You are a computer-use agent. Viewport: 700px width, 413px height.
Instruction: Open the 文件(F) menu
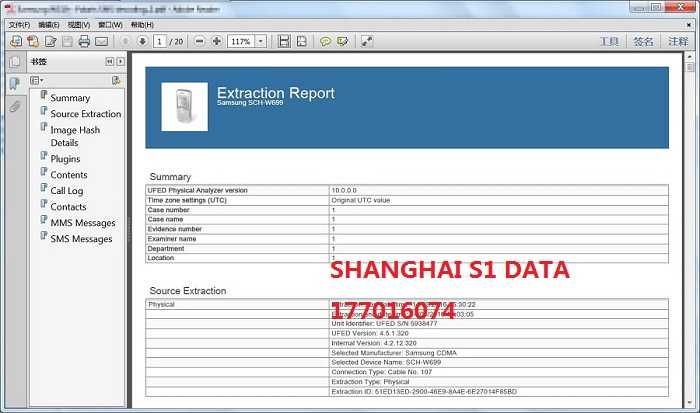click(x=19, y=25)
